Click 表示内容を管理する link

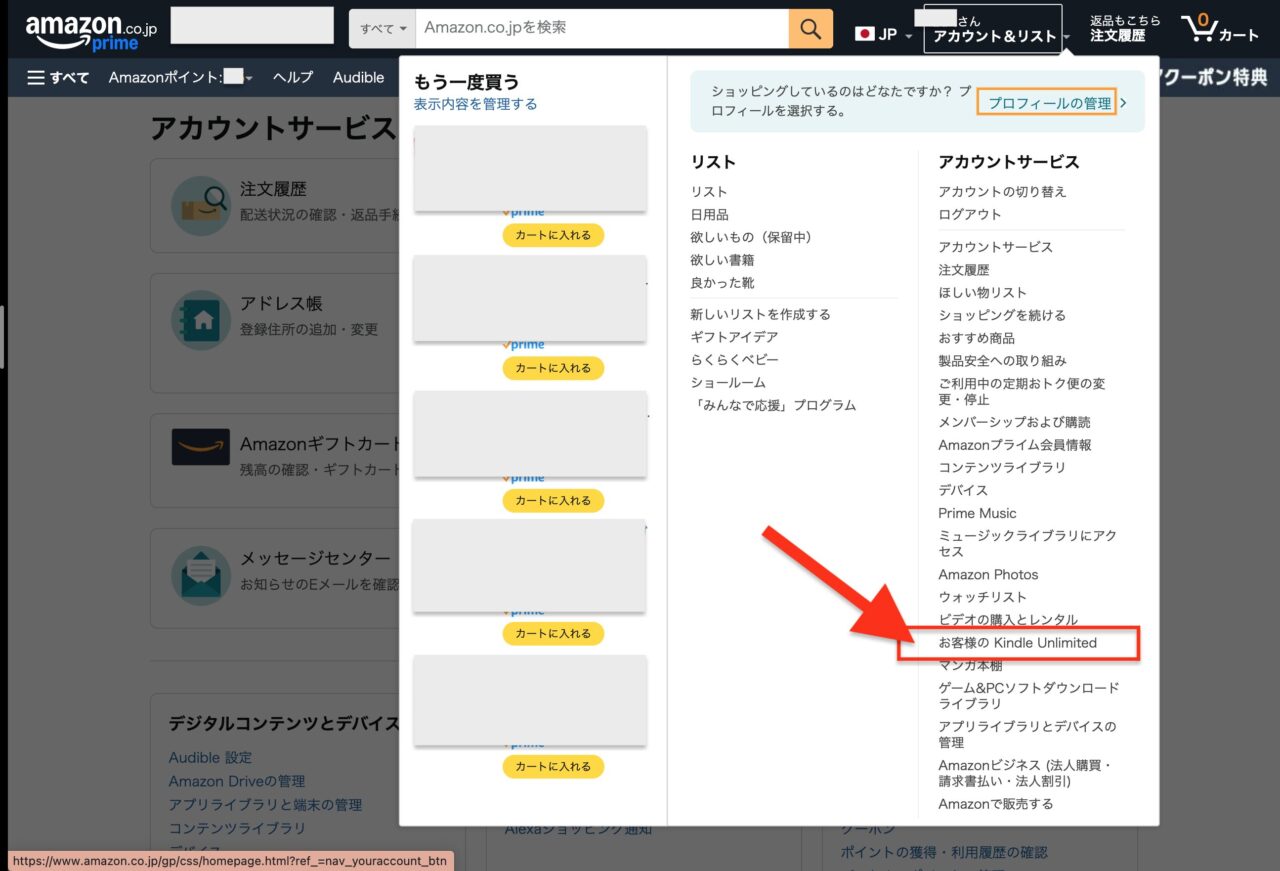click(475, 104)
